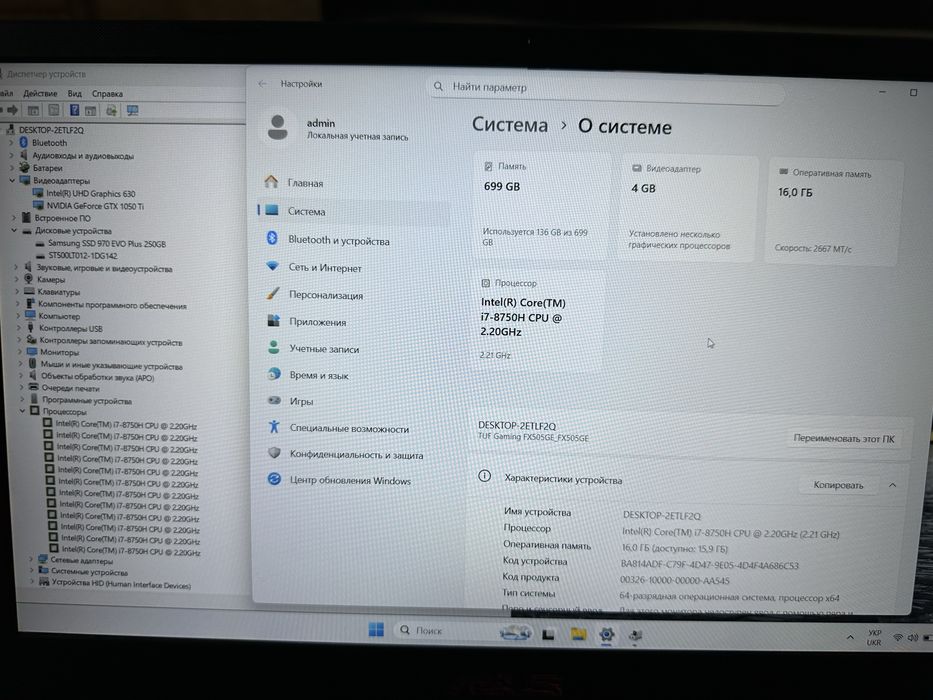933x700 pixels.
Task: Open the Windows Start button
Action: click(x=376, y=630)
